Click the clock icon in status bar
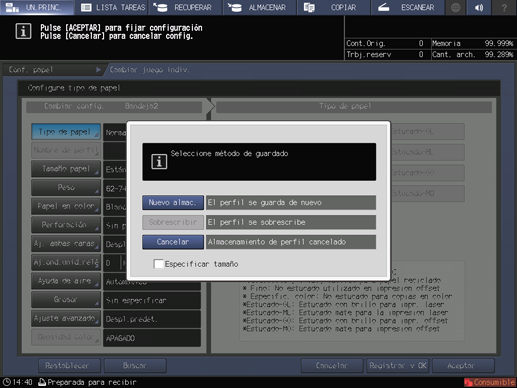The image size is (517, 388). pyautogui.click(x=7, y=382)
